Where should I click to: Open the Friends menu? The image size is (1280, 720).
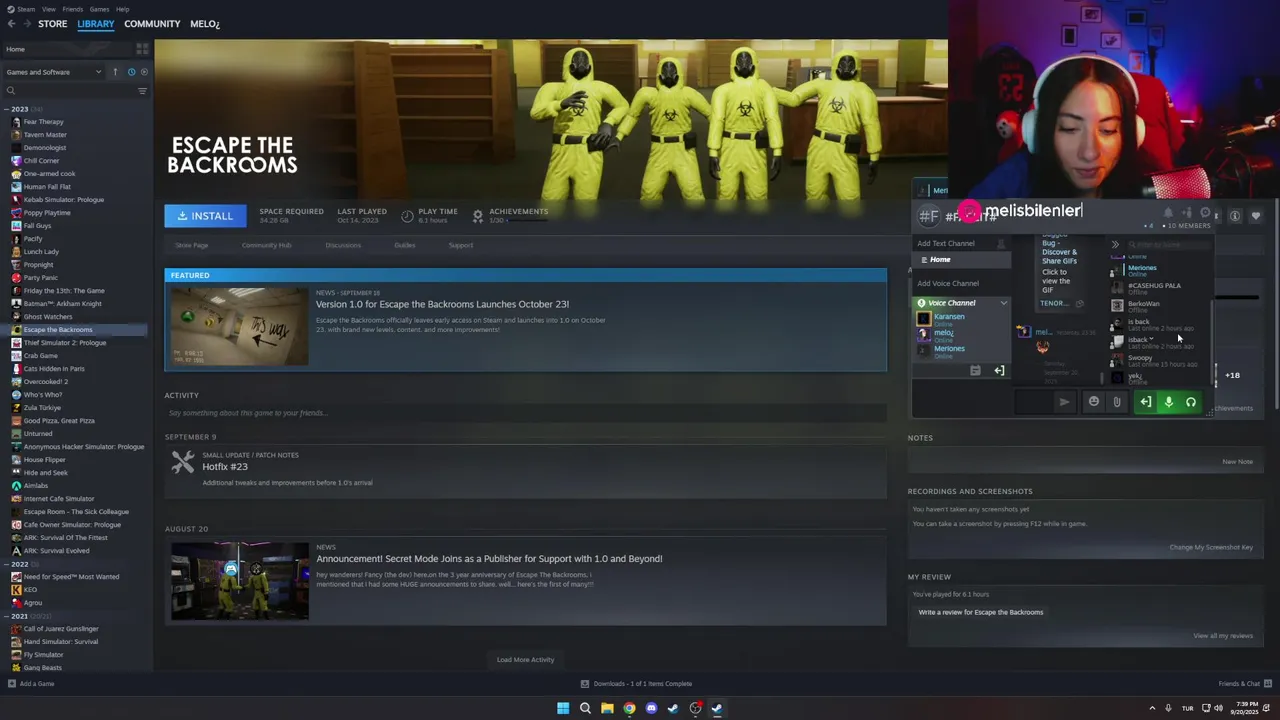click(72, 9)
